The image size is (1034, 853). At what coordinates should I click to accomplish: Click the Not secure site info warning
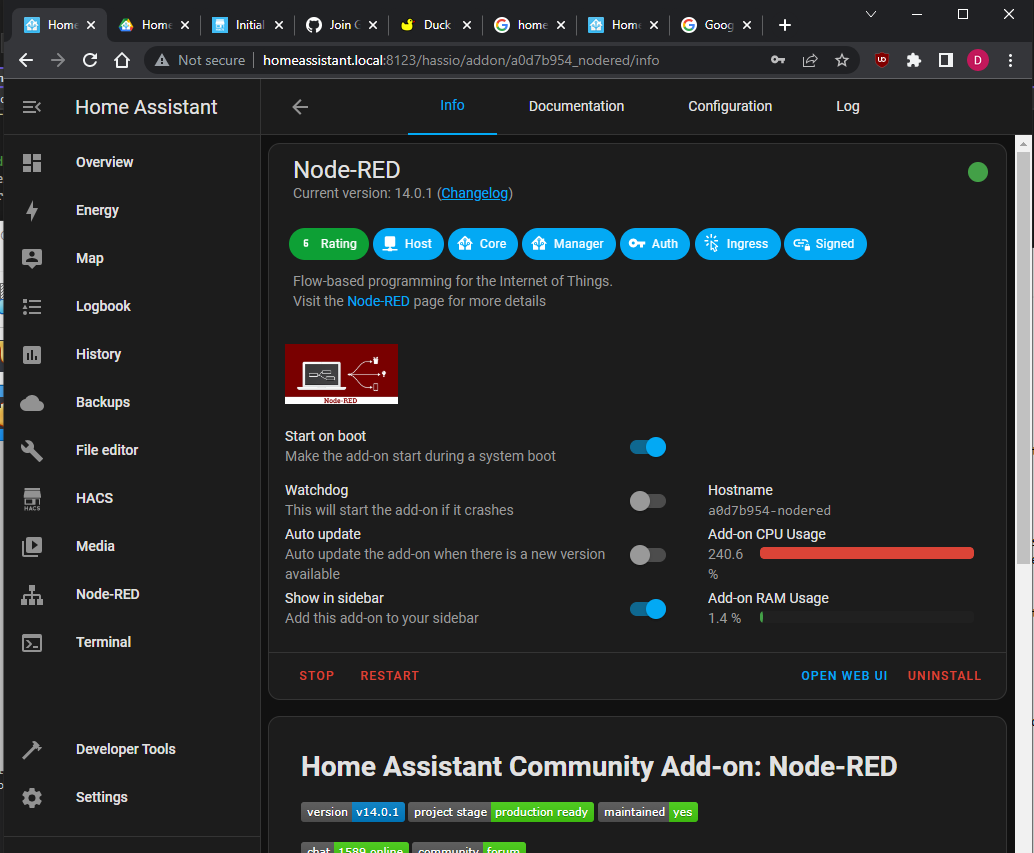click(x=200, y=61)
